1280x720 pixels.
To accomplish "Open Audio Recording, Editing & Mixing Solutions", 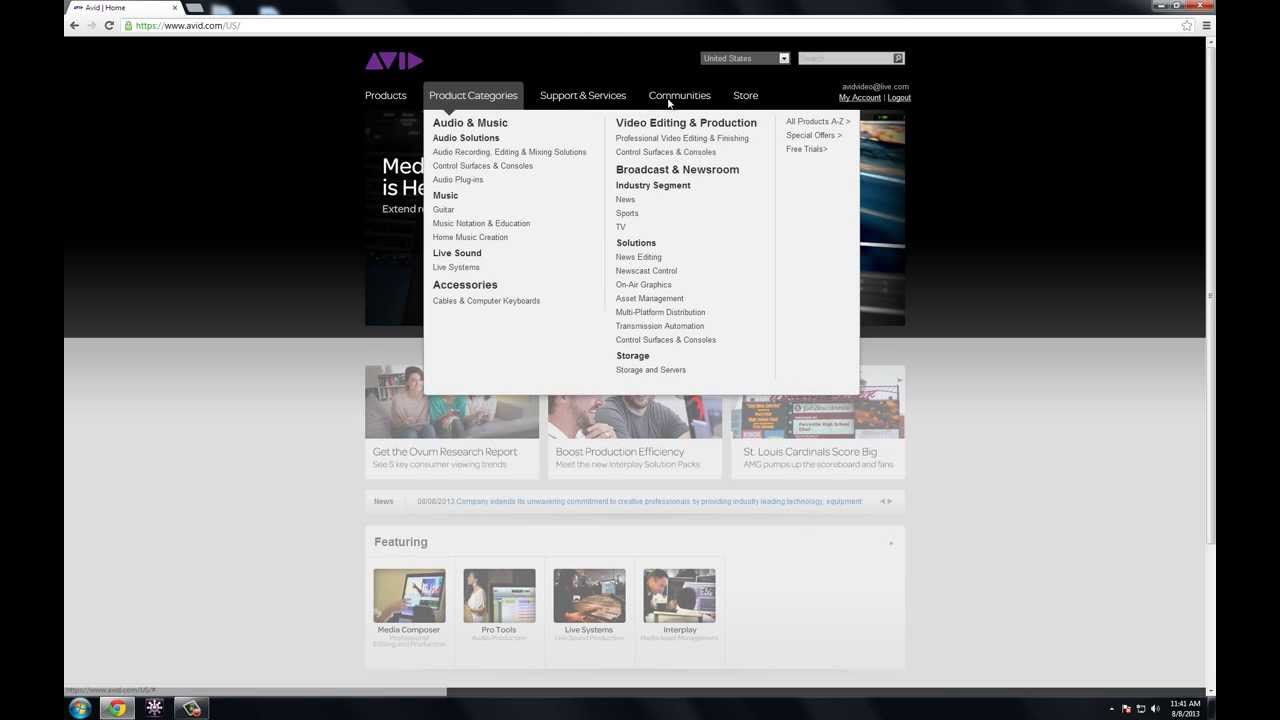I will [x=509, y=152].
